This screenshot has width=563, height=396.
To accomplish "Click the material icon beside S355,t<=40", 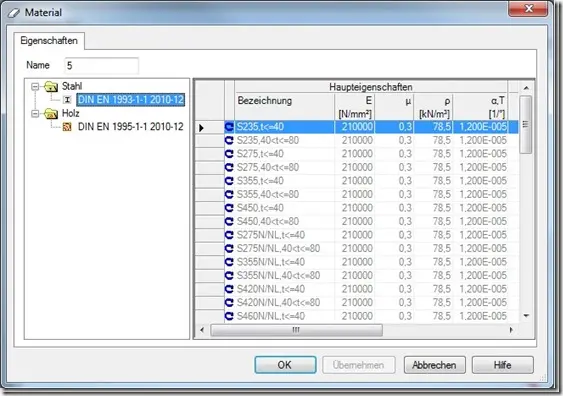I will (x=229, y=181).
